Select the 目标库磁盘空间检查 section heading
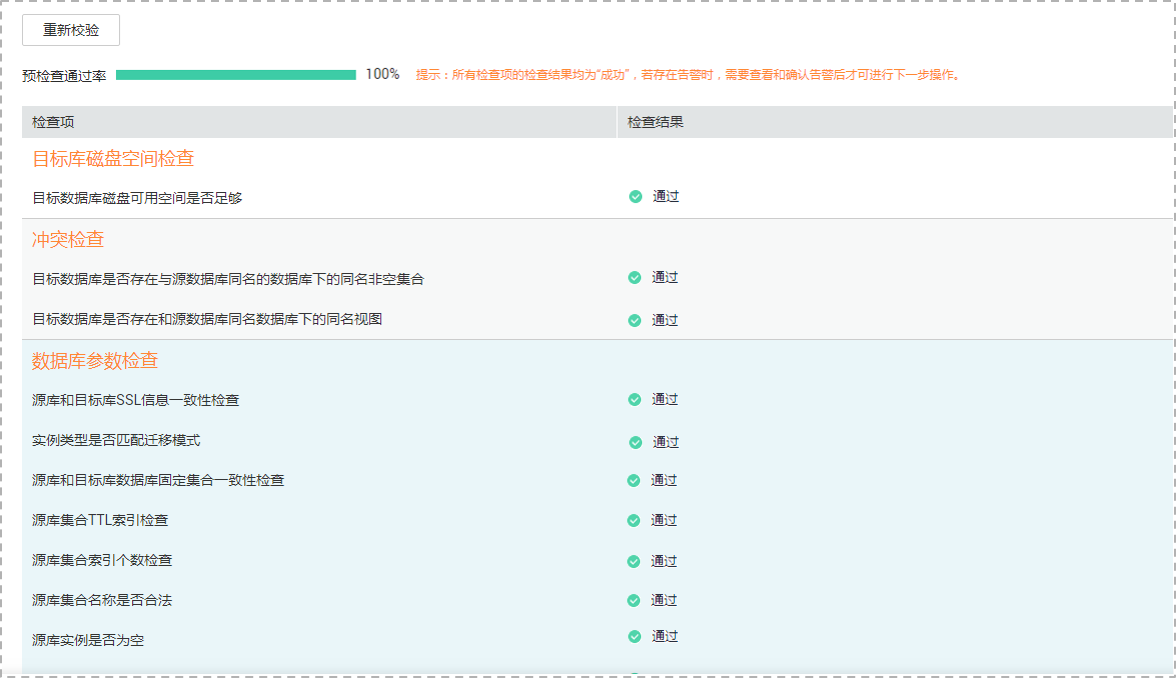The image size is (1176, 678). point(113,158)
